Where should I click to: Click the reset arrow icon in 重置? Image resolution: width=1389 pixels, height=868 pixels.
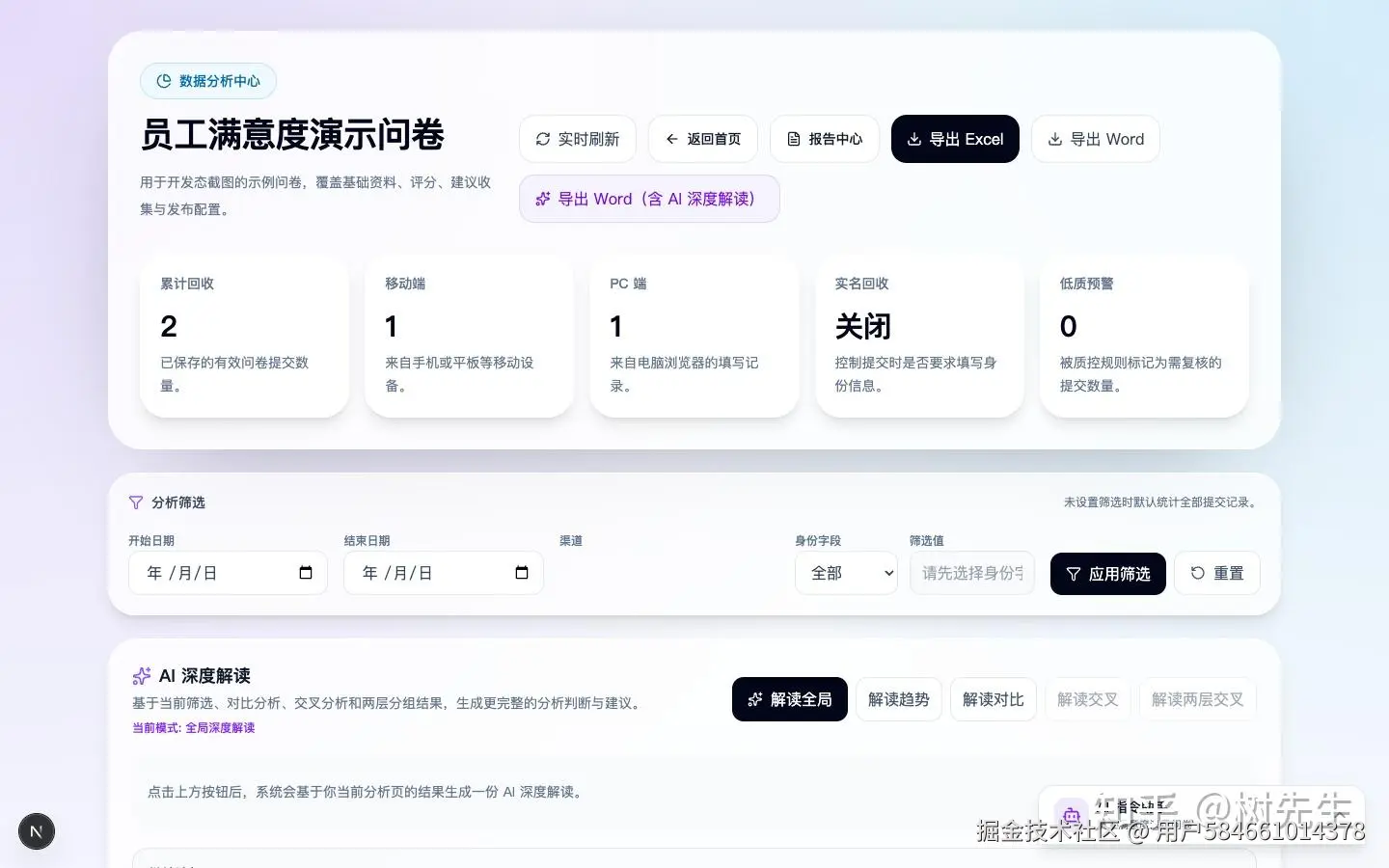(x=1198, y=573)
